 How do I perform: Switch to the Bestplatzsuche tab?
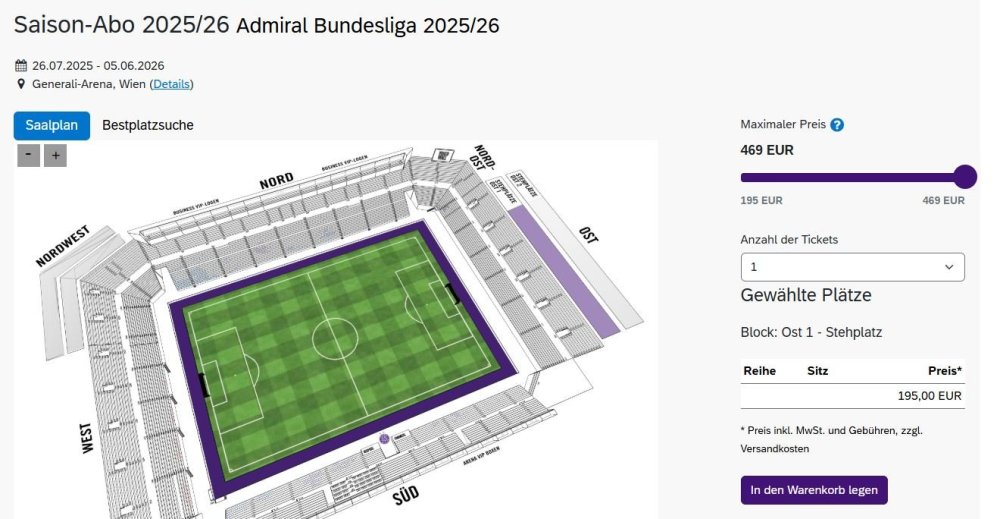coord(148,125)
